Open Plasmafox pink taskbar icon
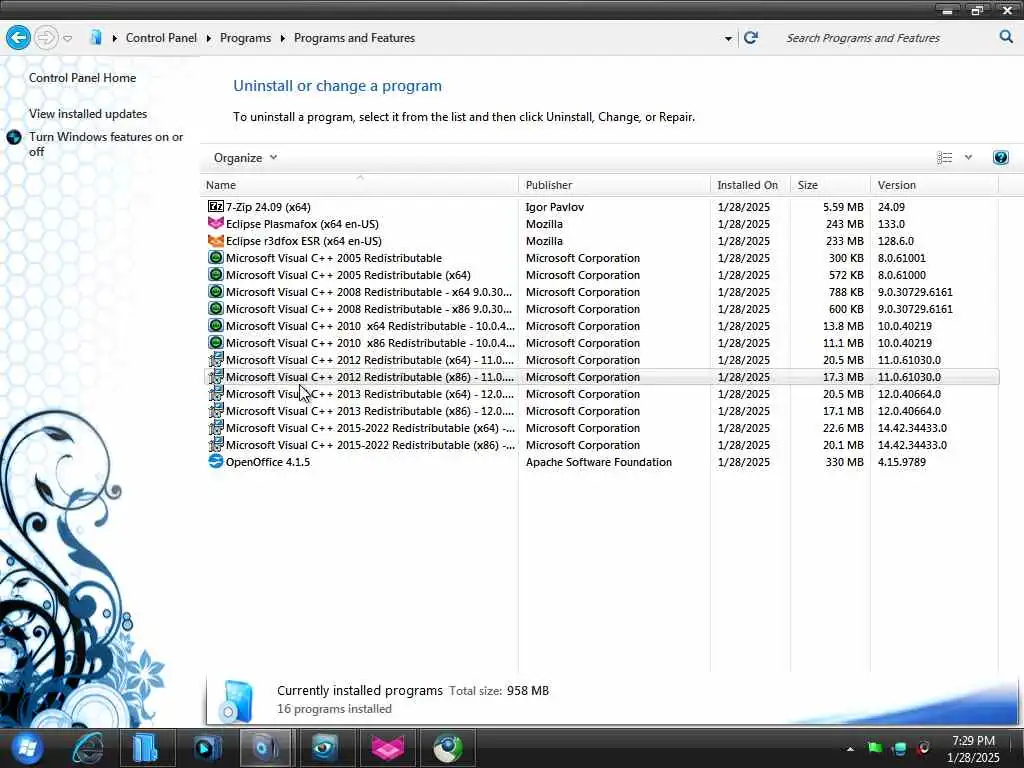Screen dimensions: 1024x768 [x=388, y=748]
